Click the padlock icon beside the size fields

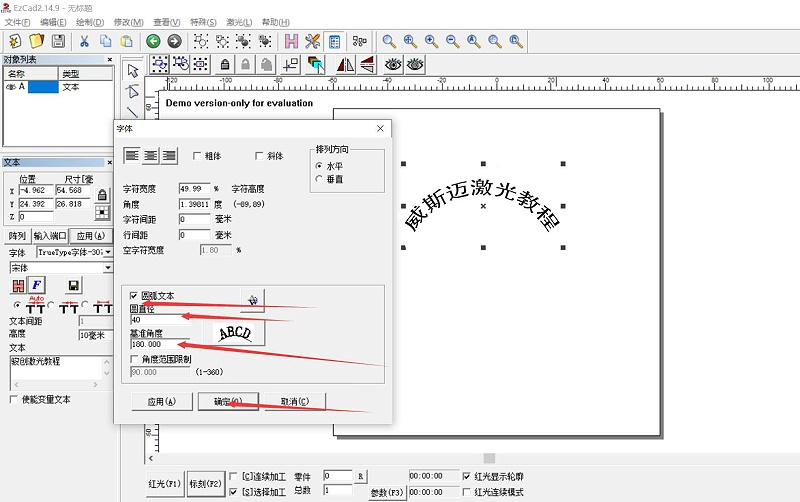coord(101,195)
